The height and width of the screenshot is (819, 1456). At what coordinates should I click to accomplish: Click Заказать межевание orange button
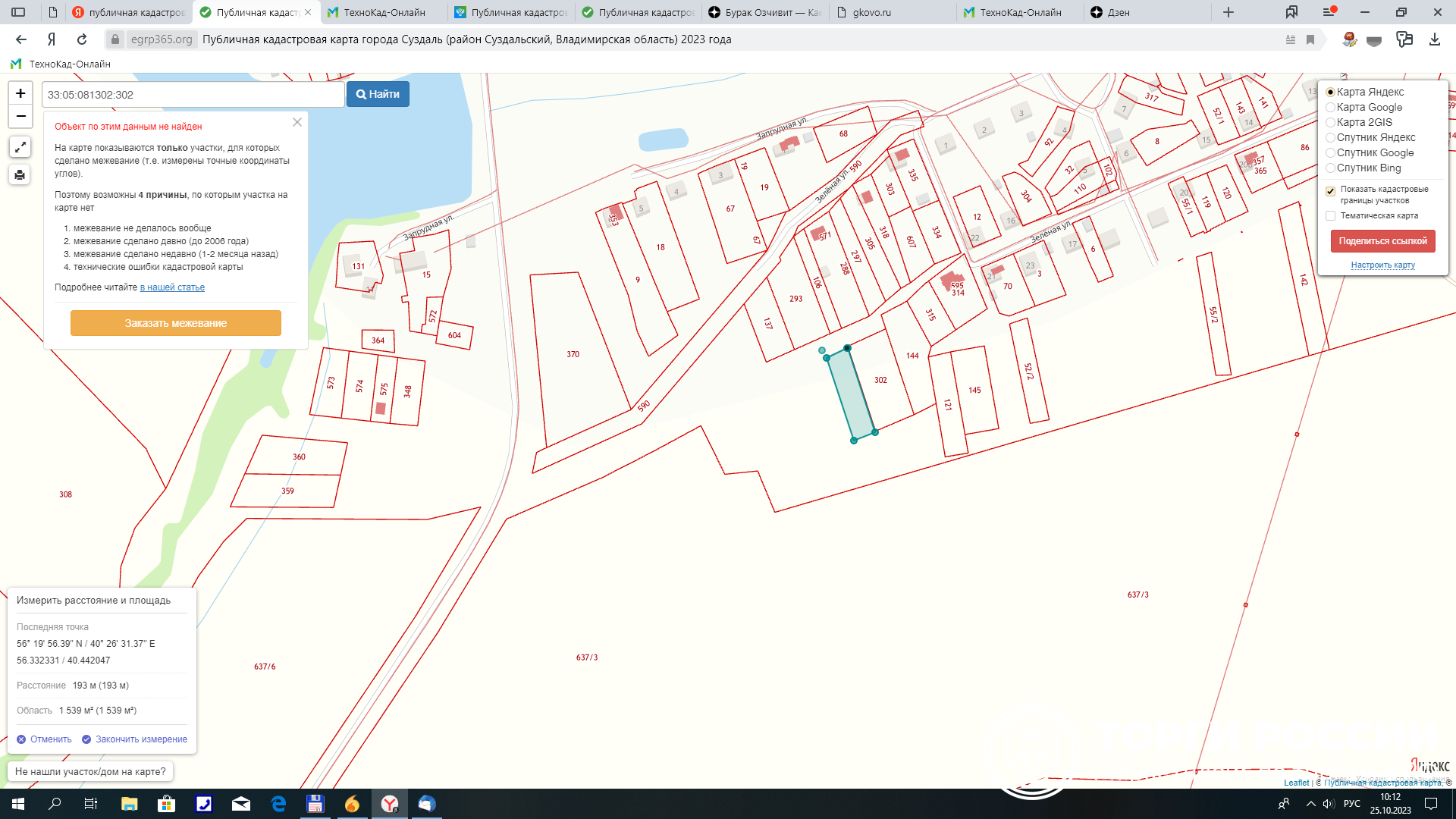click(x=176, y=323)
